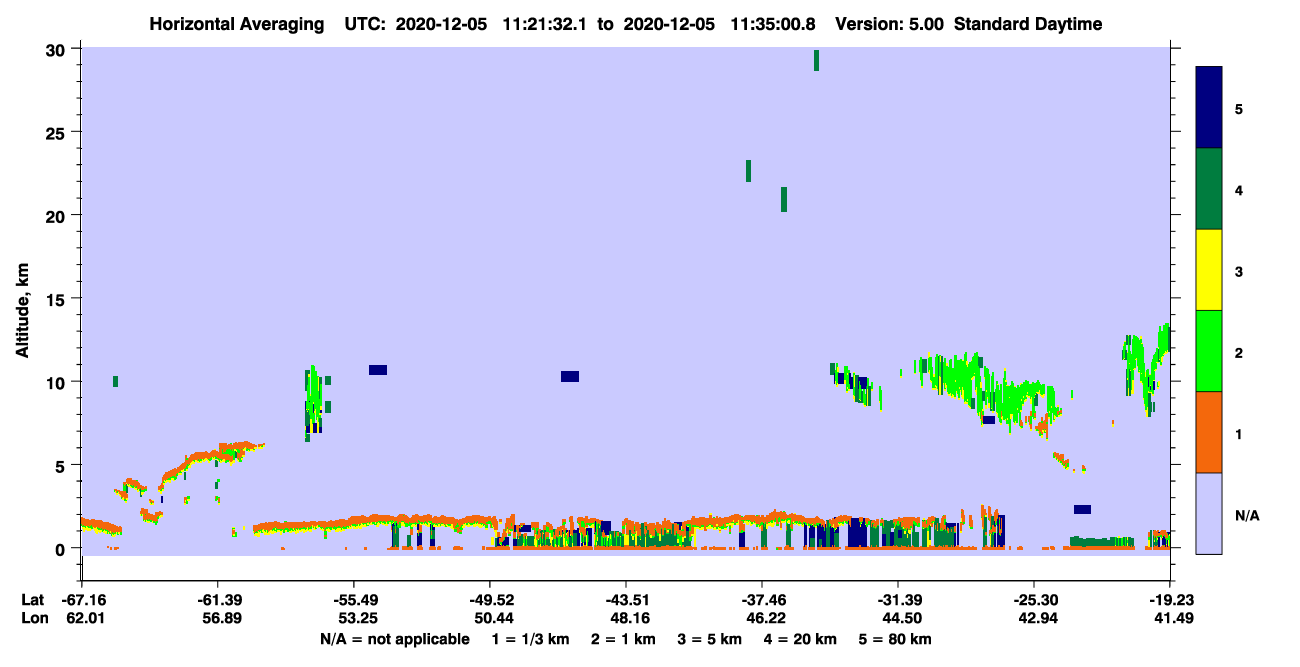
Task: Click the lavender N/A color bar segment
Action: tap(1209, 513)
